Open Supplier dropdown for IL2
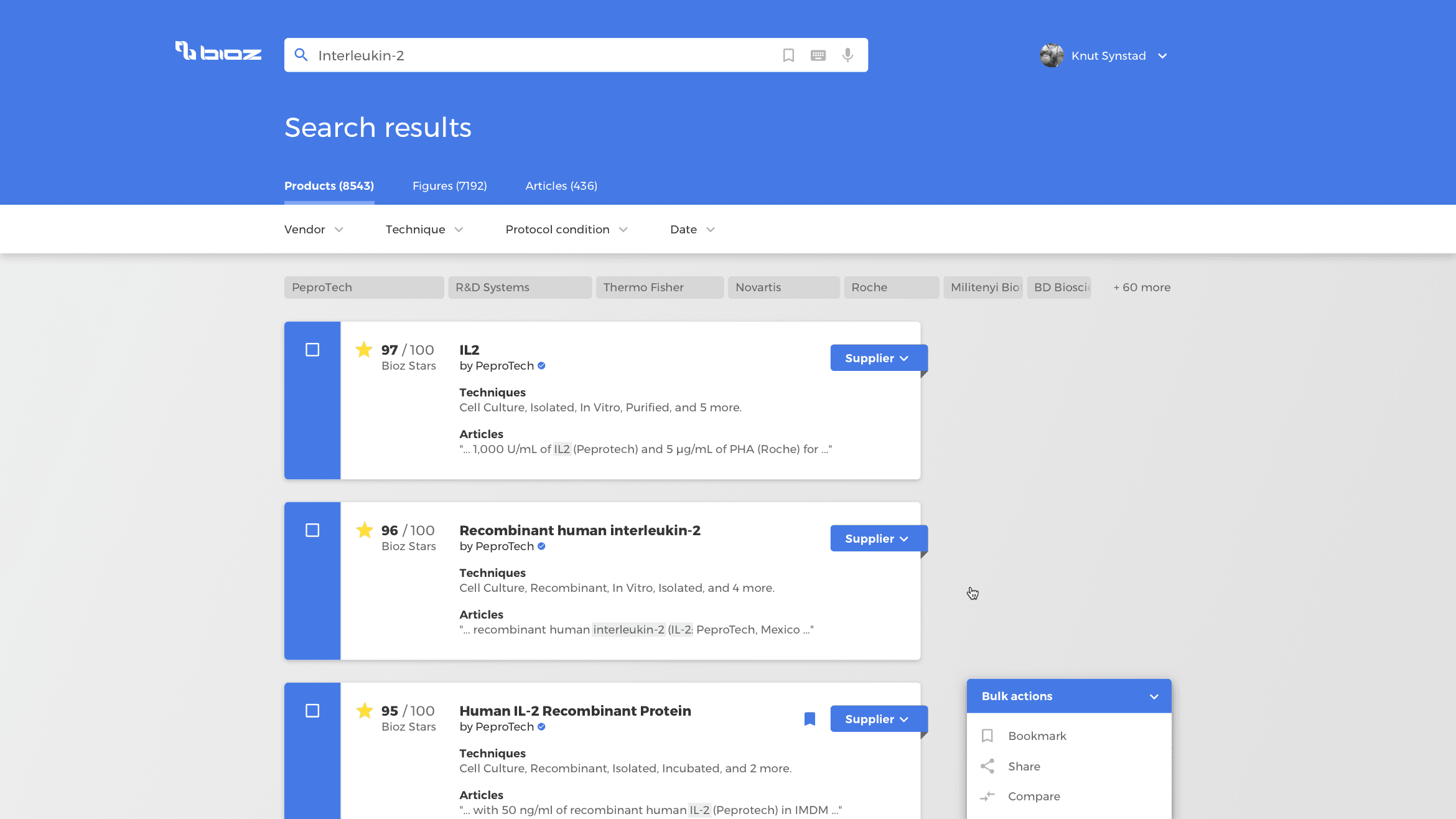Image resolution: width=1456 pixels, height=819 pixels. (x=876, y=358)
